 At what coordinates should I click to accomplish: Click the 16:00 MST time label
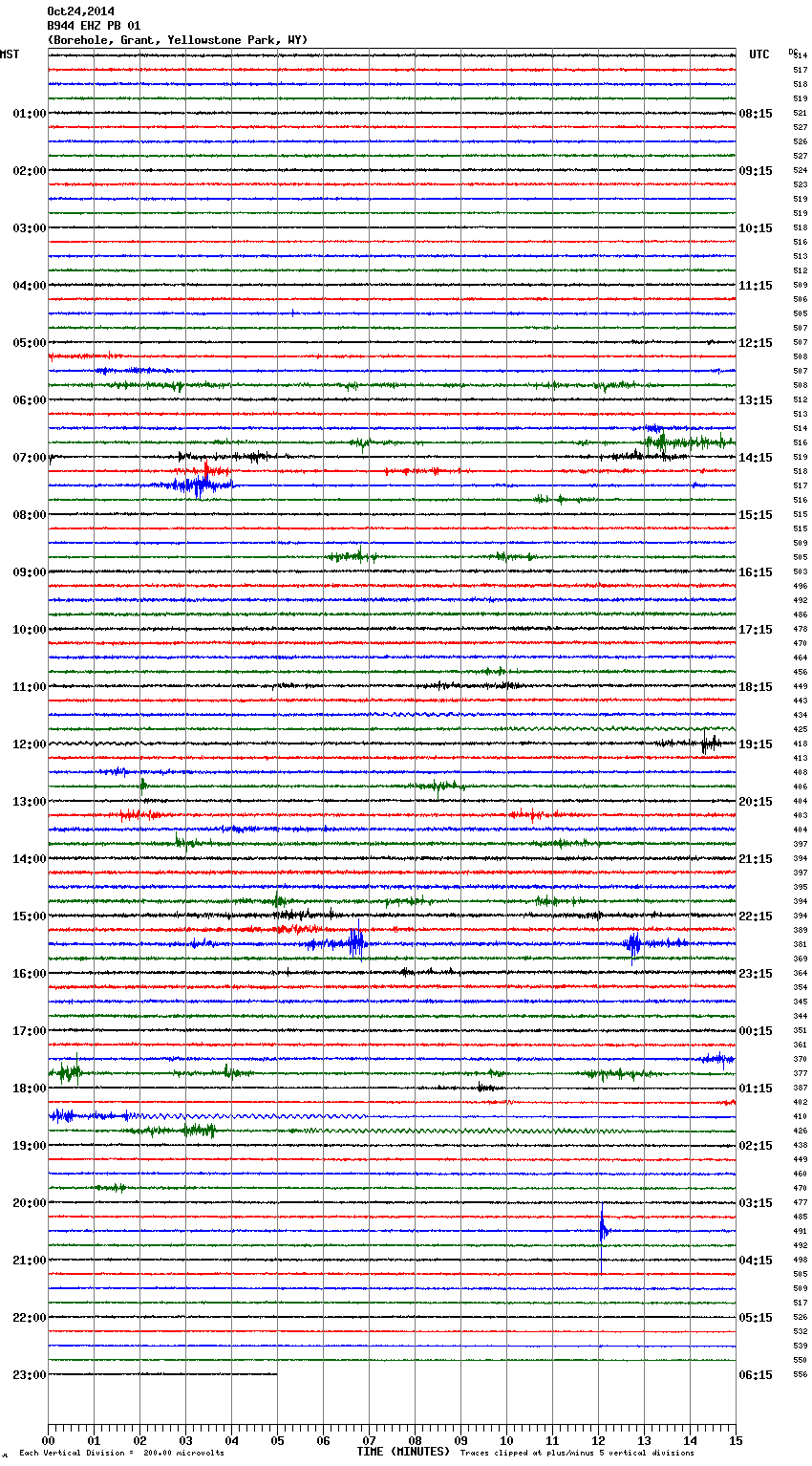[29, 974]
